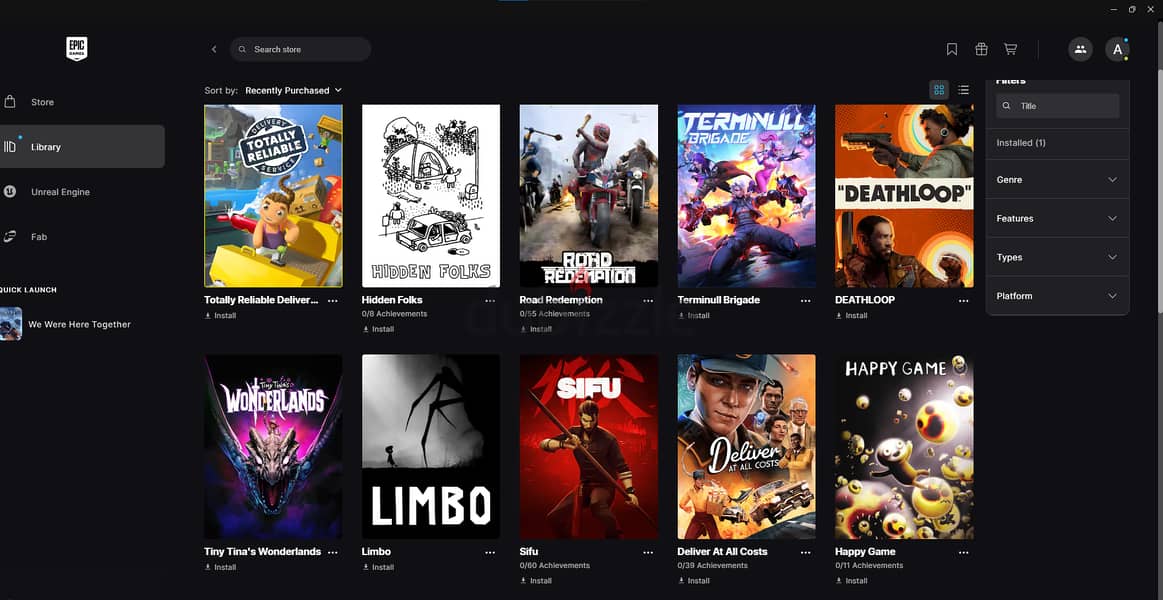1163x600 pixels.
Task: Click the Epic Games logo
Action: tap(76, 49)
